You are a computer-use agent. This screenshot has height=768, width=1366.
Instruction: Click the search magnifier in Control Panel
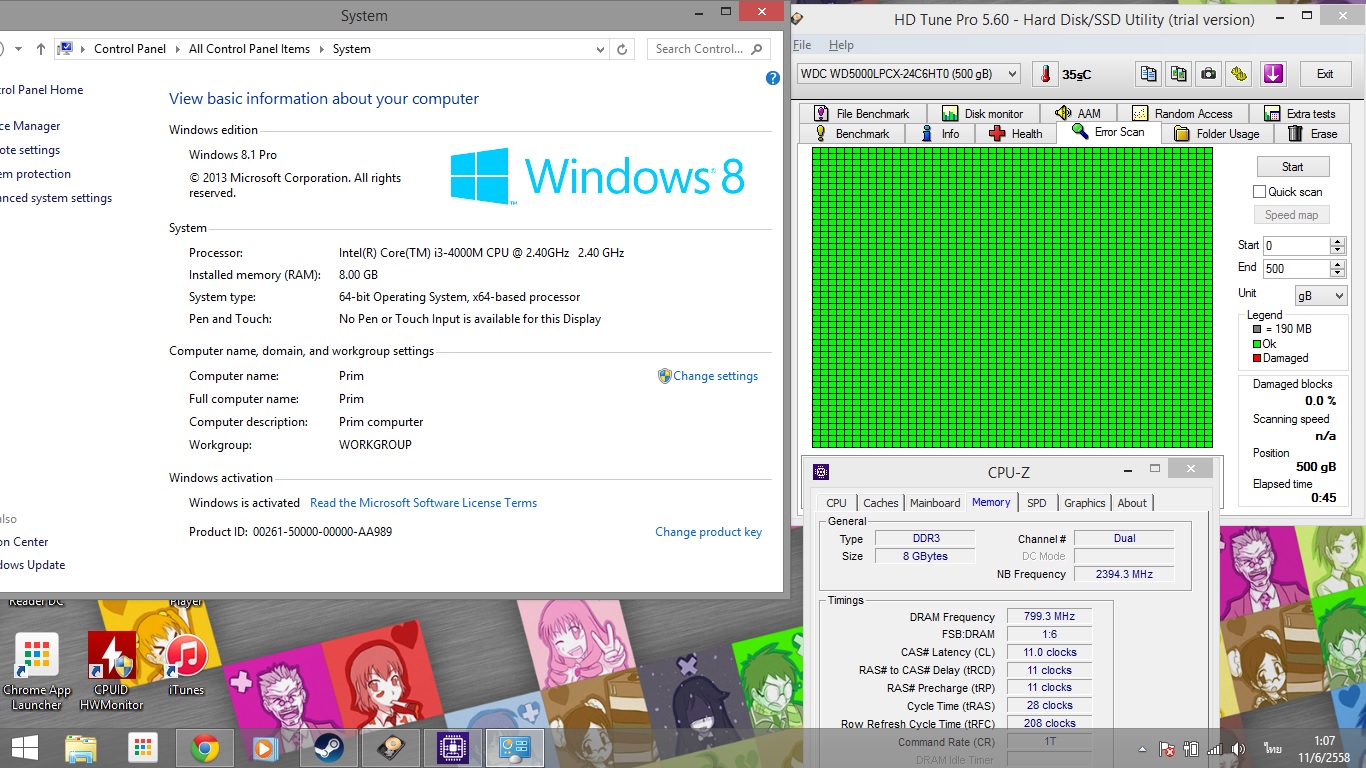click(757, 49)
